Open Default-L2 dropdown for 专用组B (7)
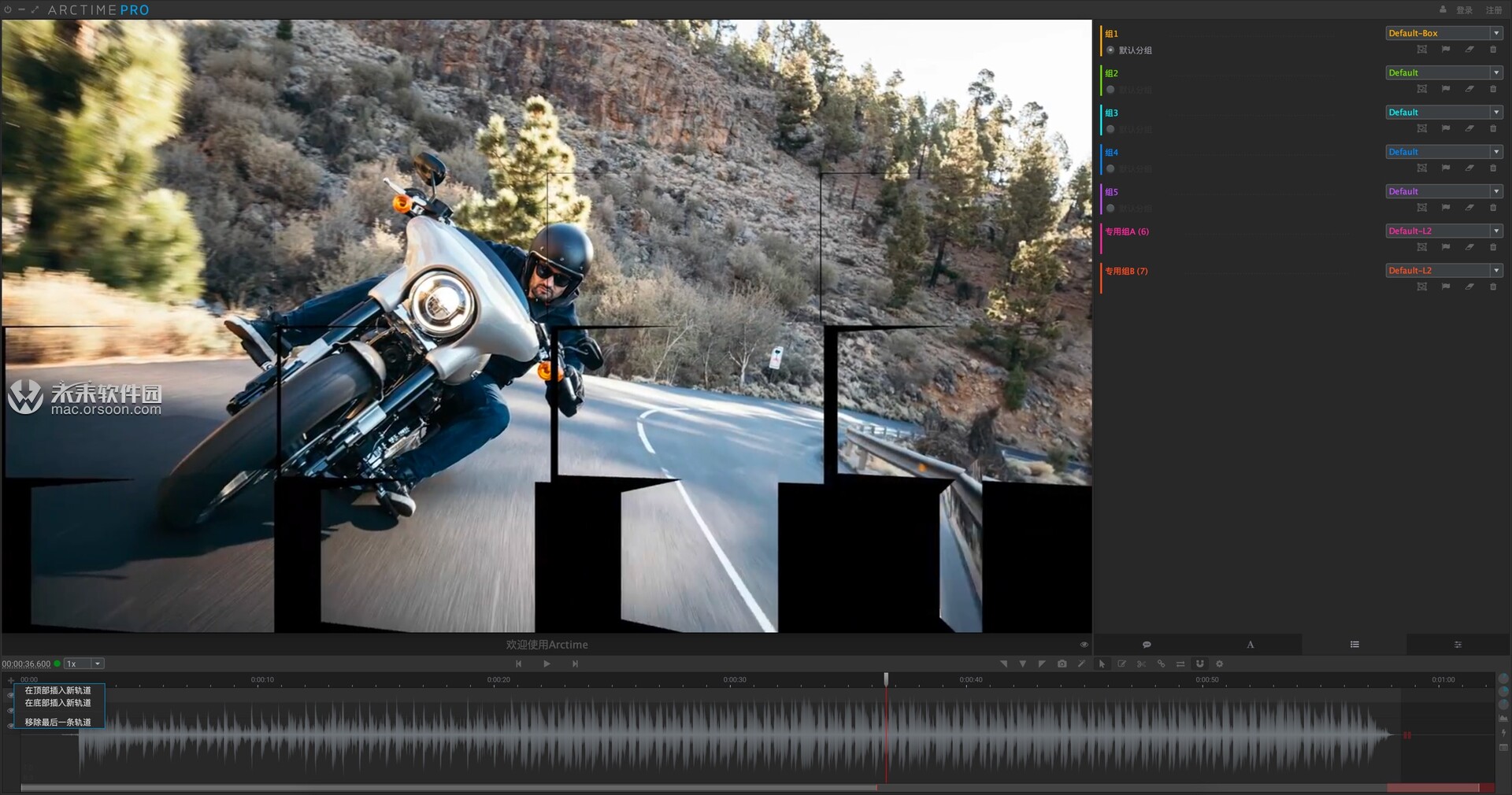This screenshot has height=795, width=1512. (x=1444, y=270)
